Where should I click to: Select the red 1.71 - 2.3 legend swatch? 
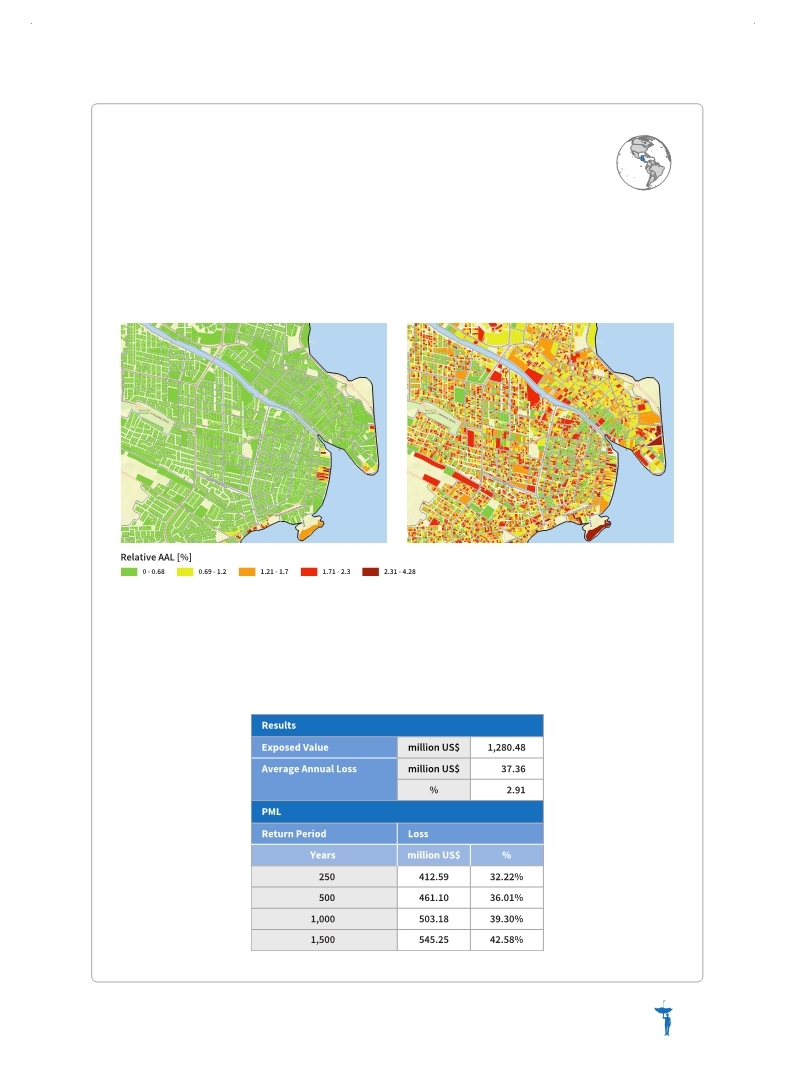(x=308, y=572)
